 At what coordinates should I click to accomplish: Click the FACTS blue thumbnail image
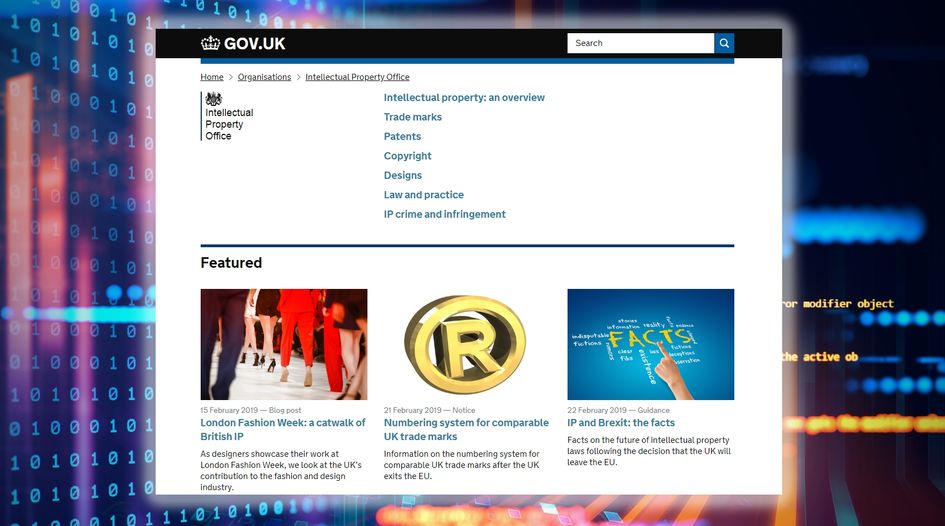[650, 344]
